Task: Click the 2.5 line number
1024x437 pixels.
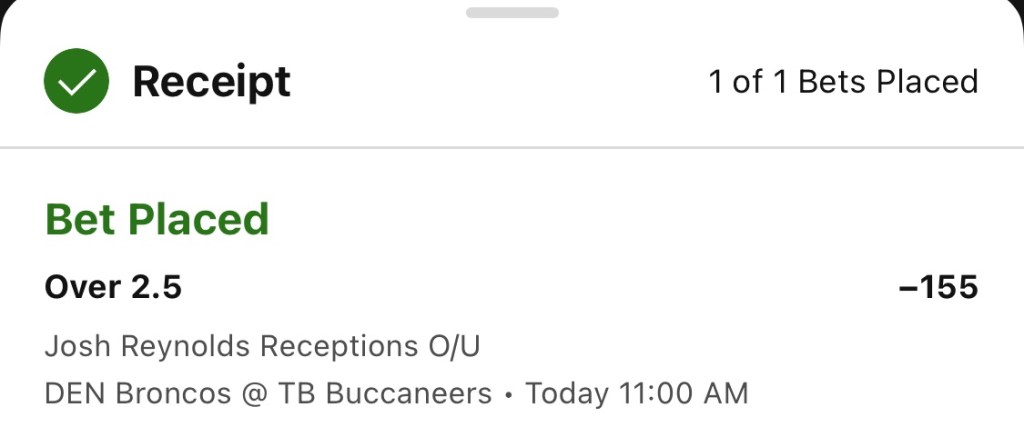Action: (x=157, y=288)
